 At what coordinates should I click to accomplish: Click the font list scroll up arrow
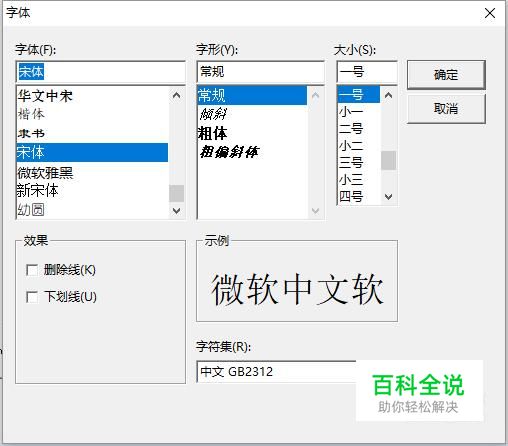(x=177, y=96)
